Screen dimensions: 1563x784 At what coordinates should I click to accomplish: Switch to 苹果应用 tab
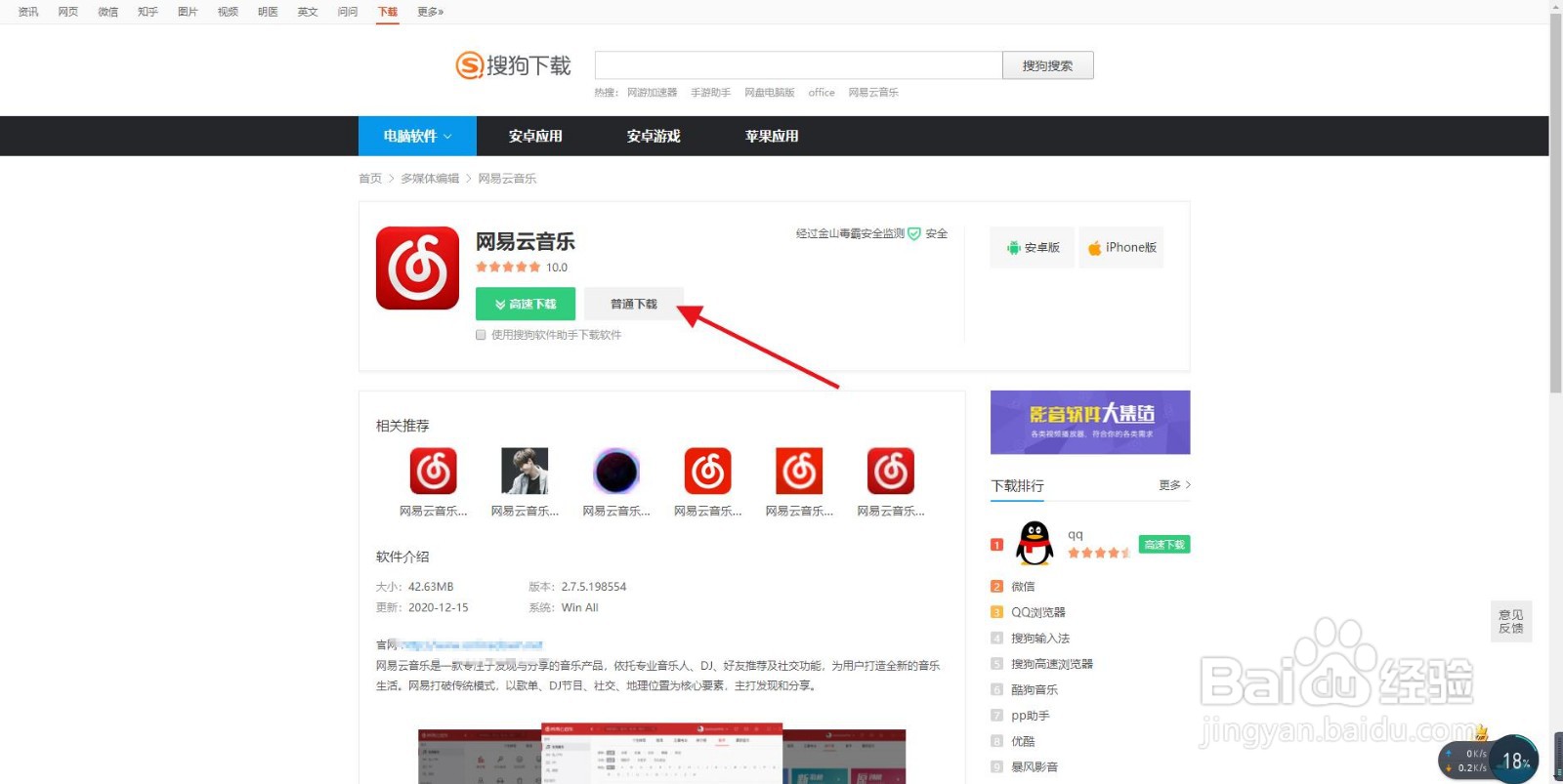click(x=772, y=136)
